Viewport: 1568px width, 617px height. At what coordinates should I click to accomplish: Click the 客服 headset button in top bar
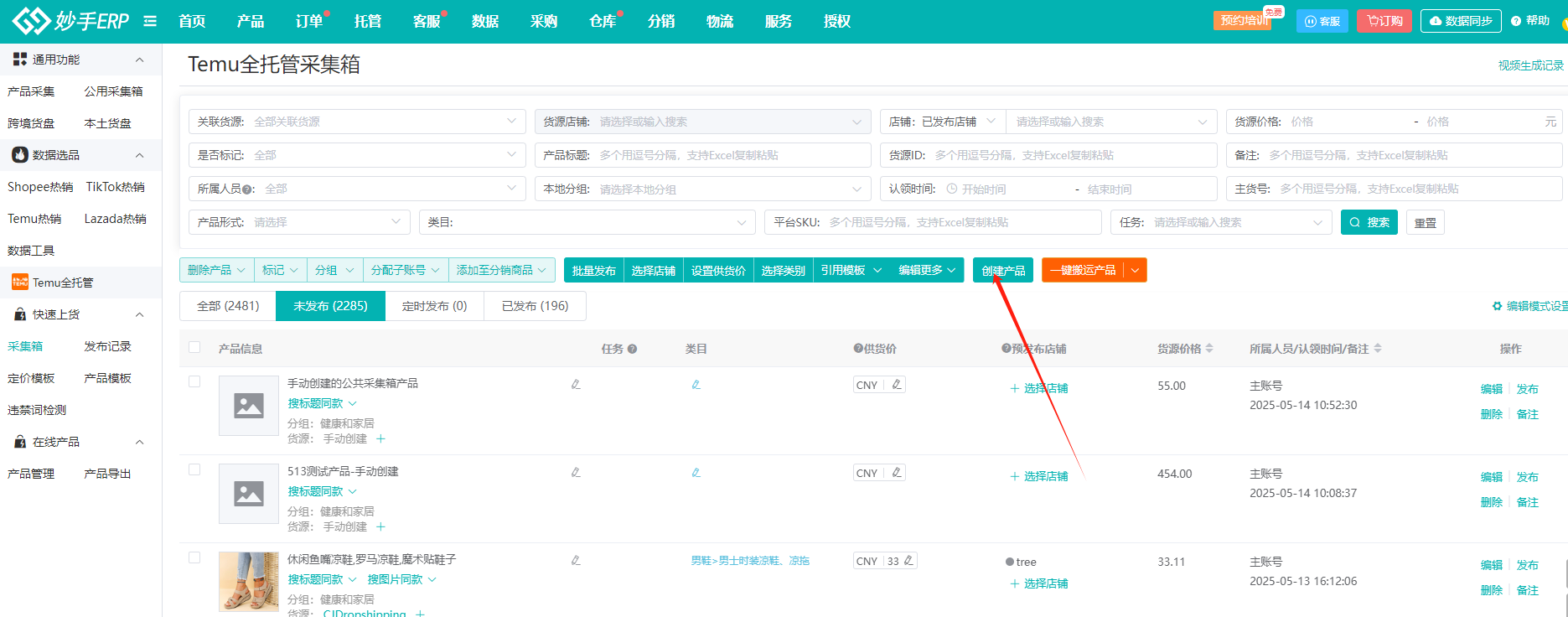click(x=1322, y=21)
